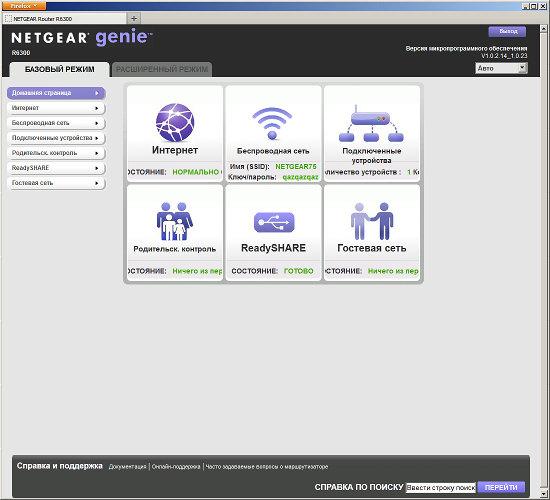This screenshot has width=550, height=500.
Task: Switch to БАЗОВЫЙ РЕЖИМ tab
Action: click(59, 69)
